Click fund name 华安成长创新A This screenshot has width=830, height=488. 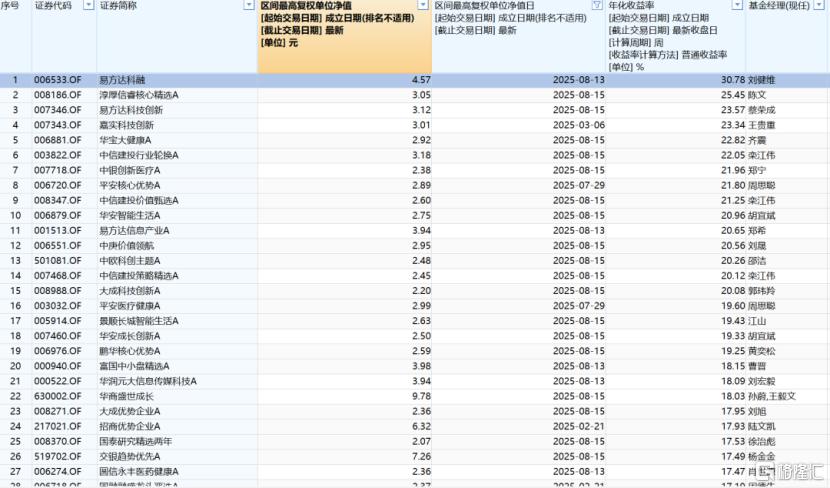[130, 336]
